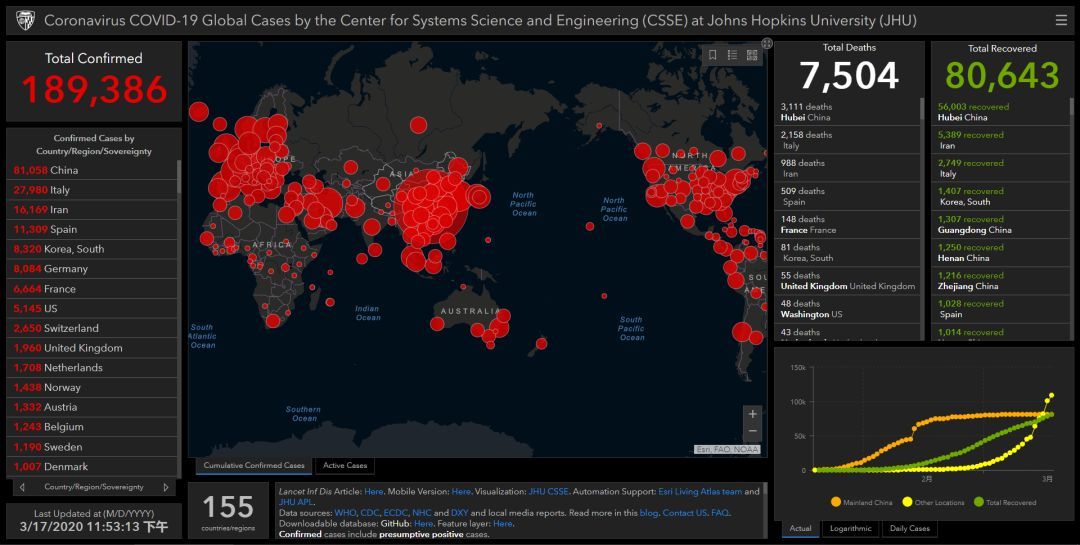Select Belgium row in confirmed list
The height and width of the screenshot is (545, 1080).
tap(94, 427)
